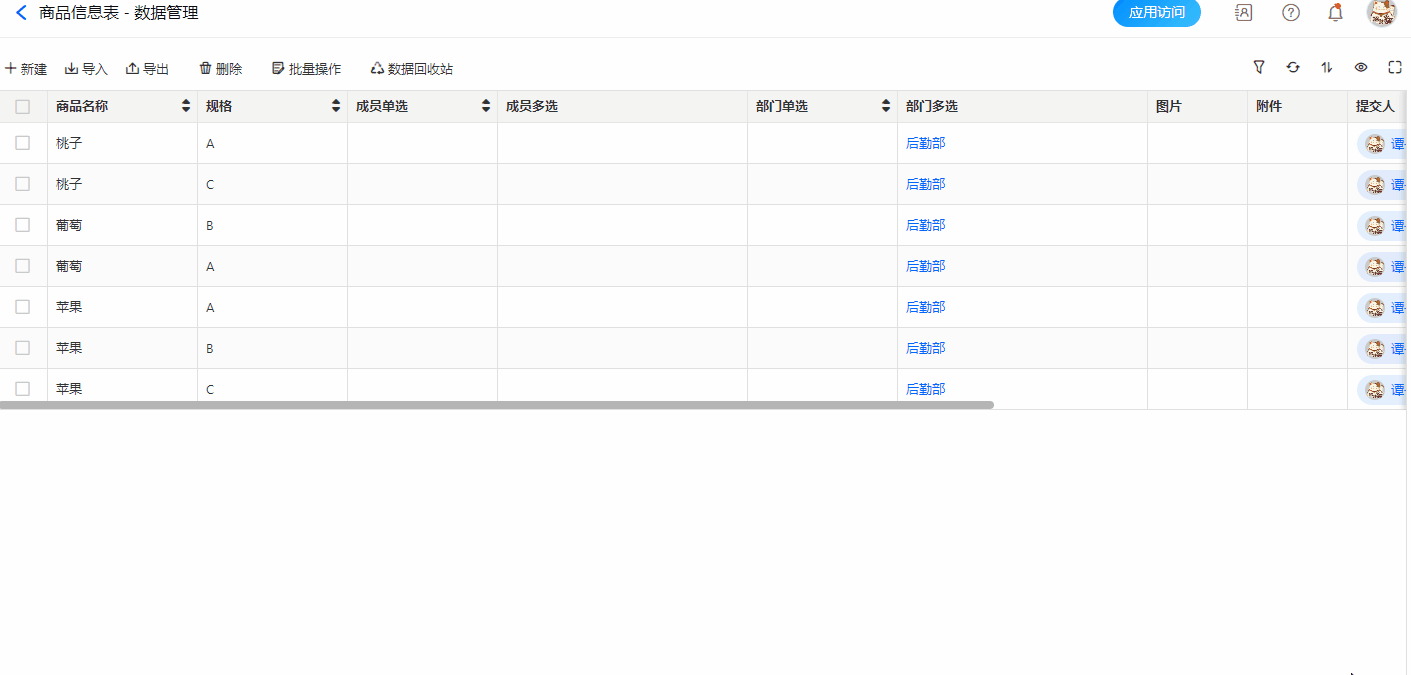1411x675 pixels.
Task: Click the back arrow beside 商品信息表
Action: pos(21,13)
